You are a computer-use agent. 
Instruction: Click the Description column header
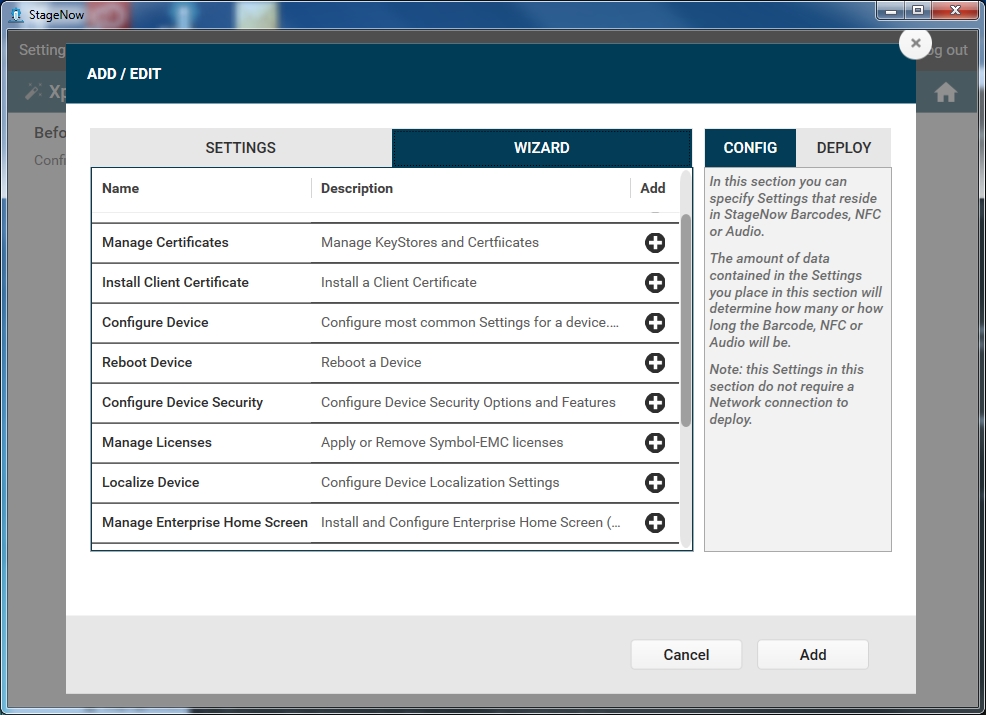357,188
